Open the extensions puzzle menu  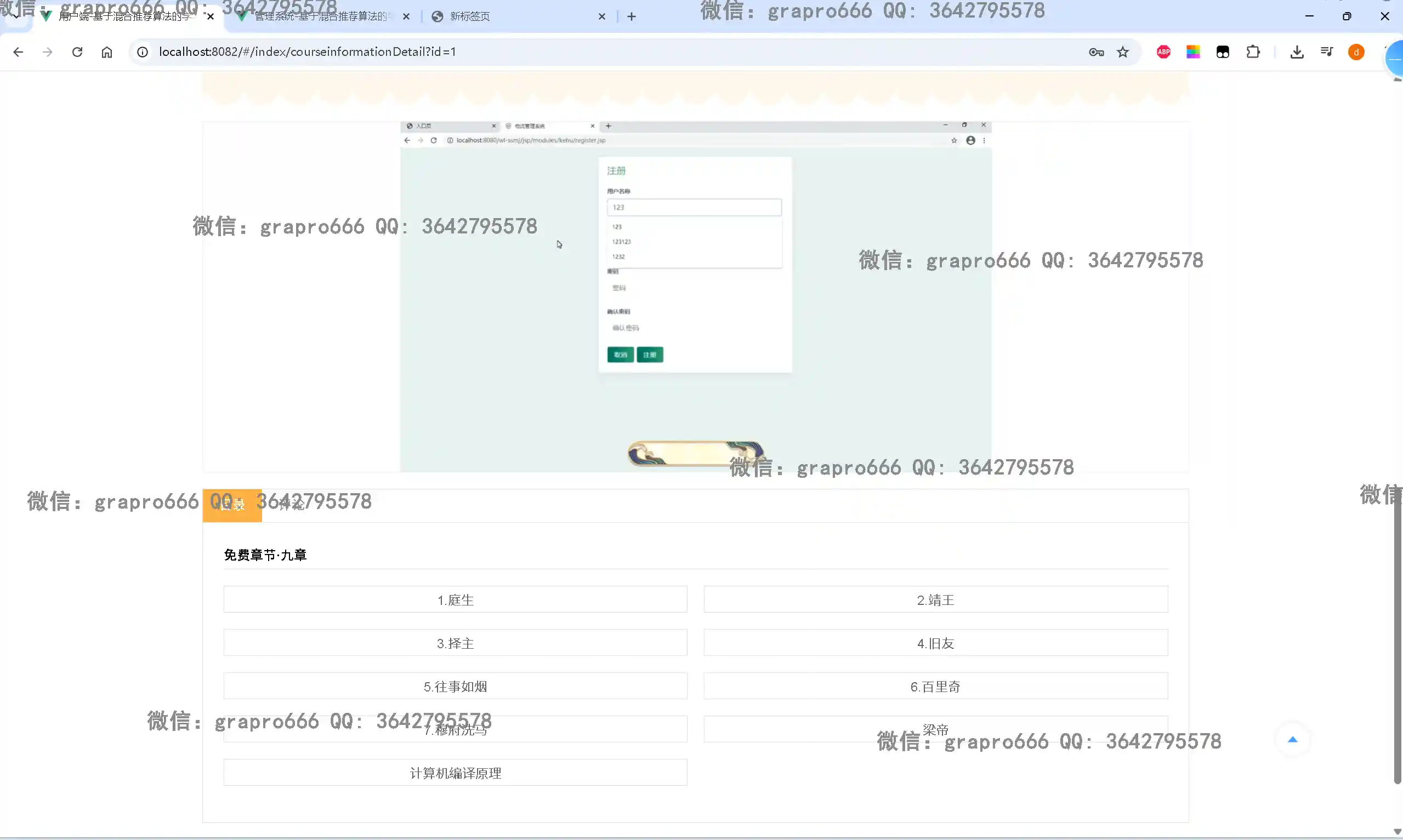coord(1253,52)
